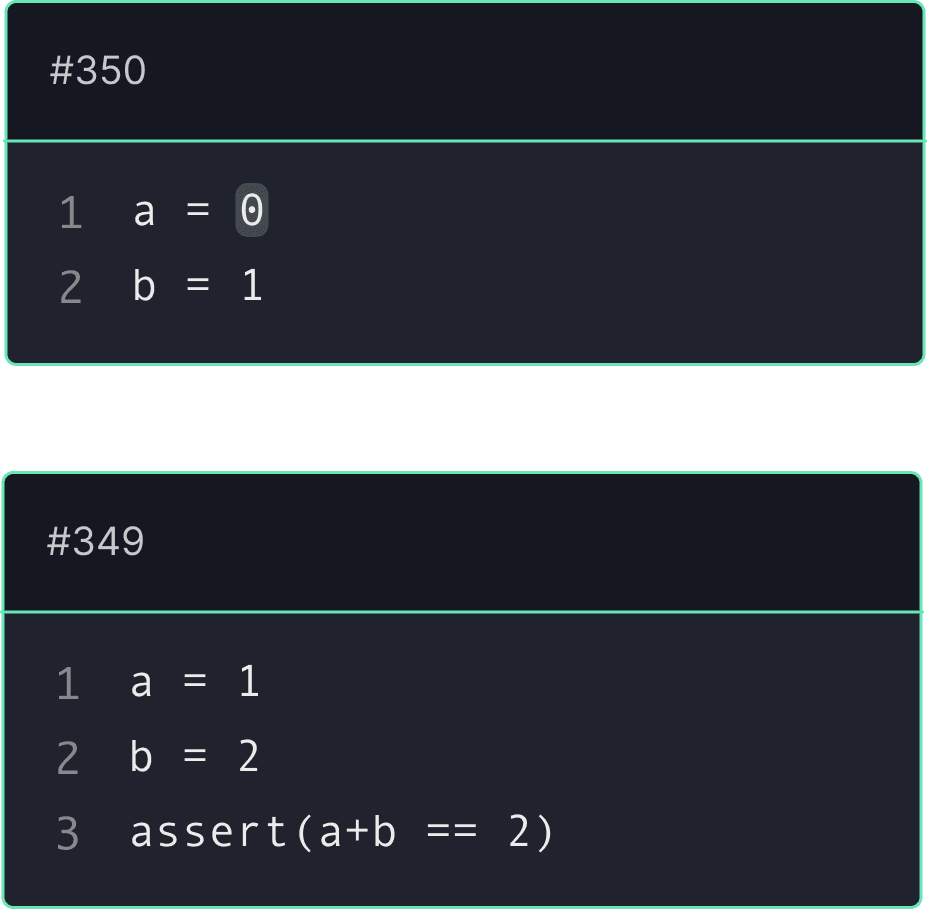The image size is (927, 909).
Task: Click the value 1 after b in #350
Action: pyautogui.click(x=252, y=285)
